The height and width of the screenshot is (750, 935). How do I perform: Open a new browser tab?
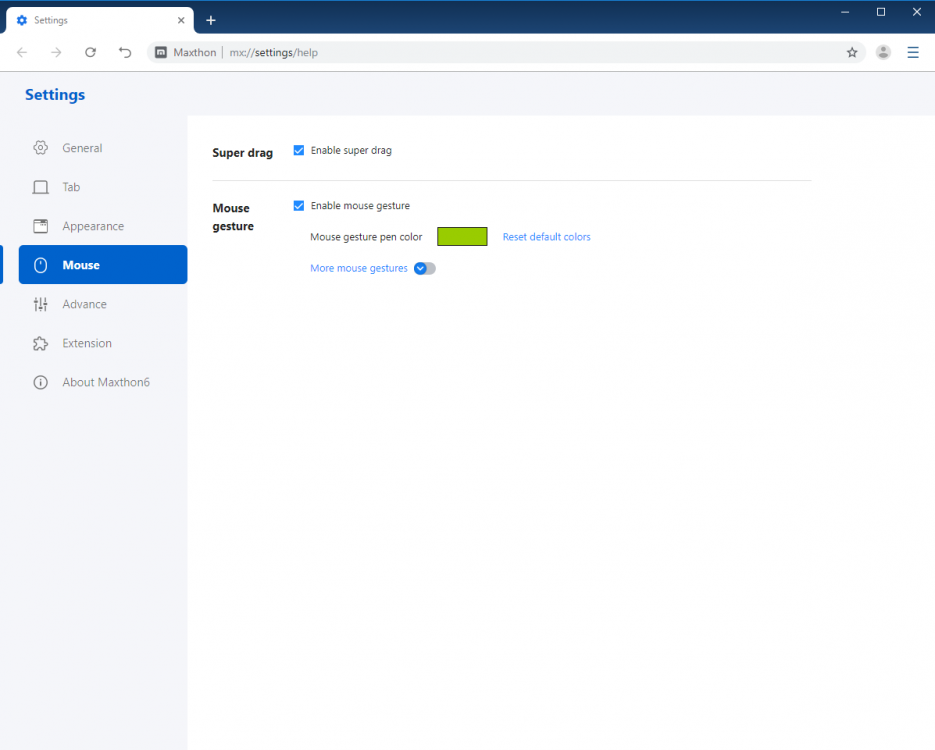[x=210, y=20]
